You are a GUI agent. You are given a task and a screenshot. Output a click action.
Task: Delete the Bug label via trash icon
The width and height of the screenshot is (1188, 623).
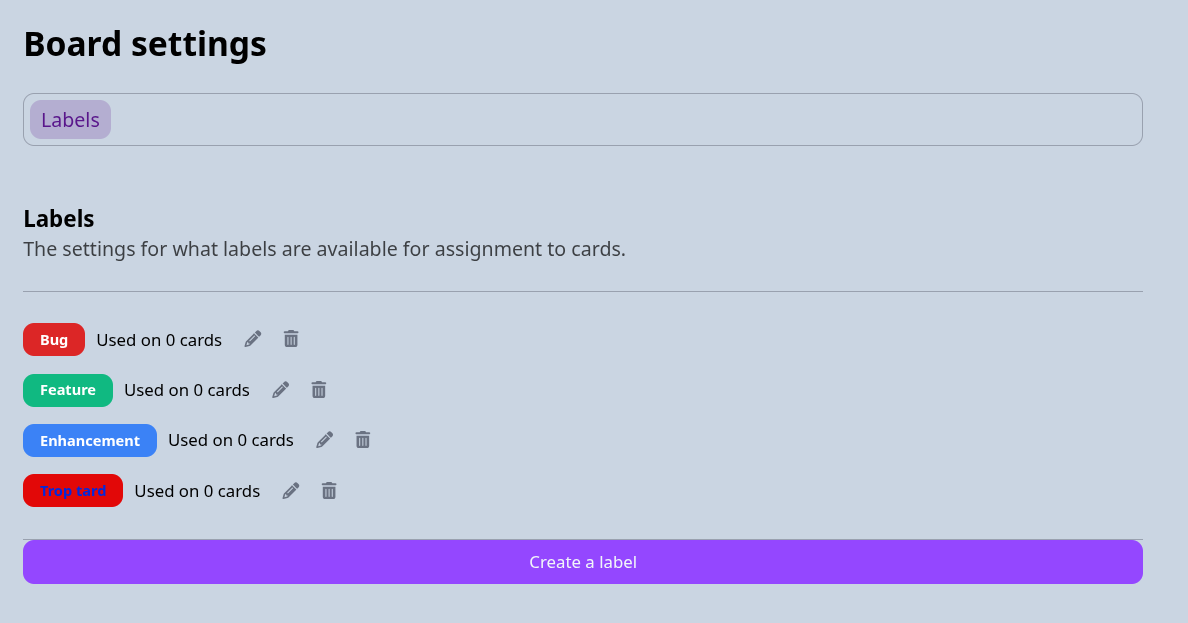pyautogui.click(x=291, y=339)
